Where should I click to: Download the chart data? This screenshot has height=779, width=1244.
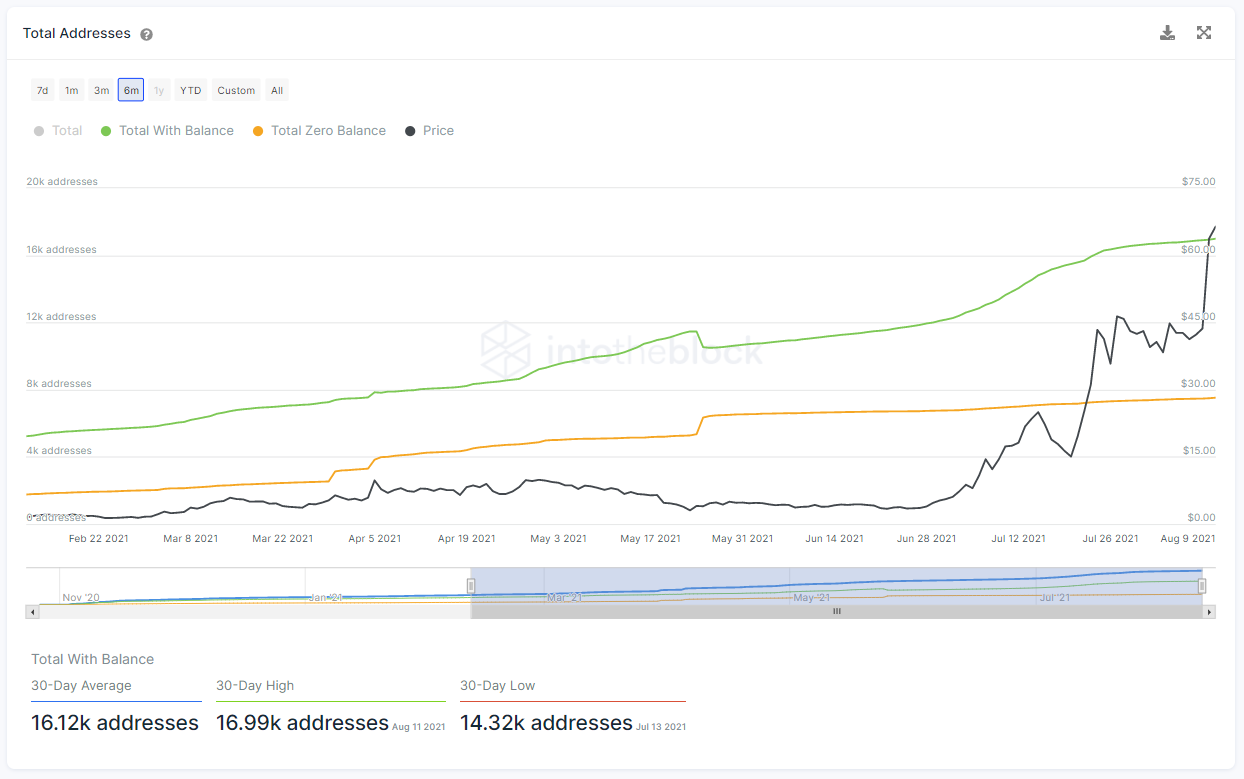[1167, 32]
